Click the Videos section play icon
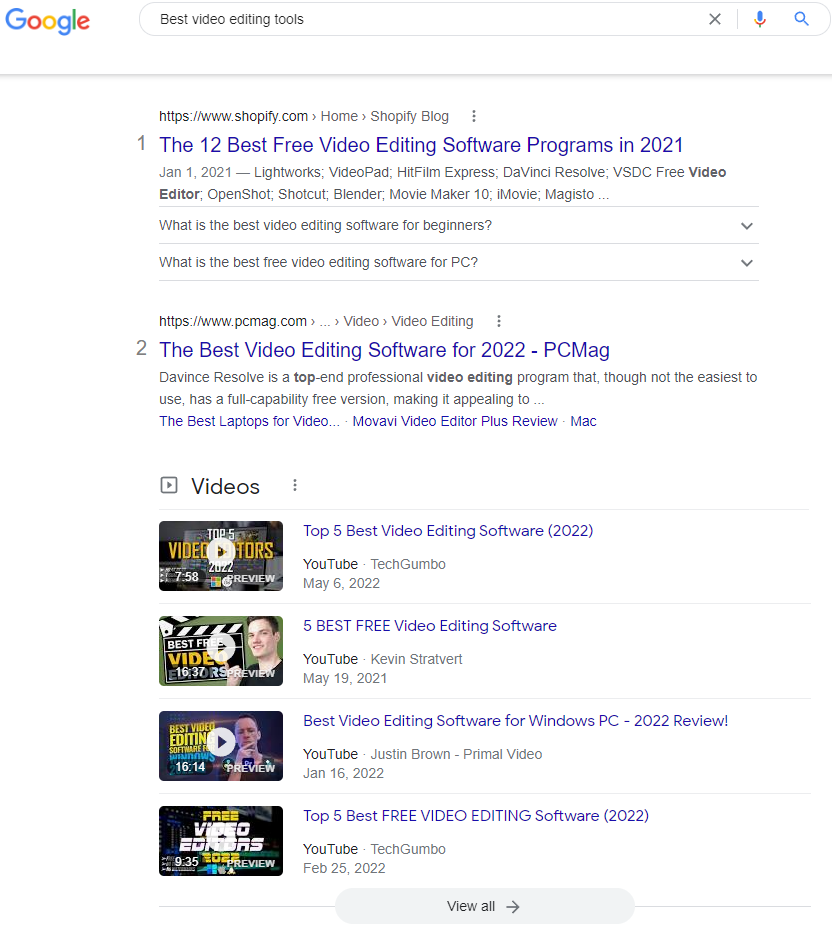Screen dimensions: 832x925 [169, 486]
